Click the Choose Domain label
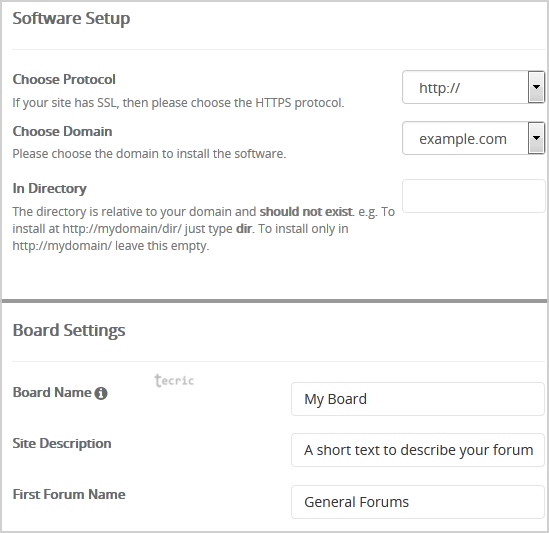The height and width of the screenshot is (533, 549). [x=62, y=131]
